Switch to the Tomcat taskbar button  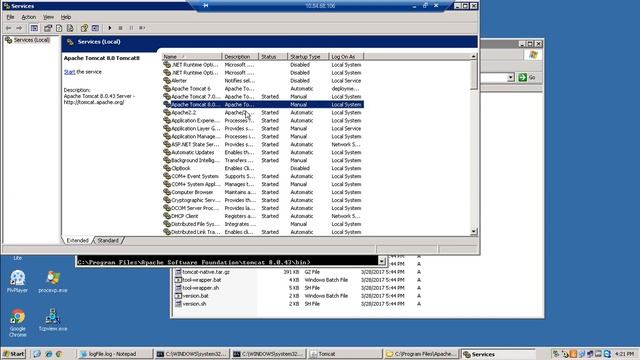tap(345, 354)
